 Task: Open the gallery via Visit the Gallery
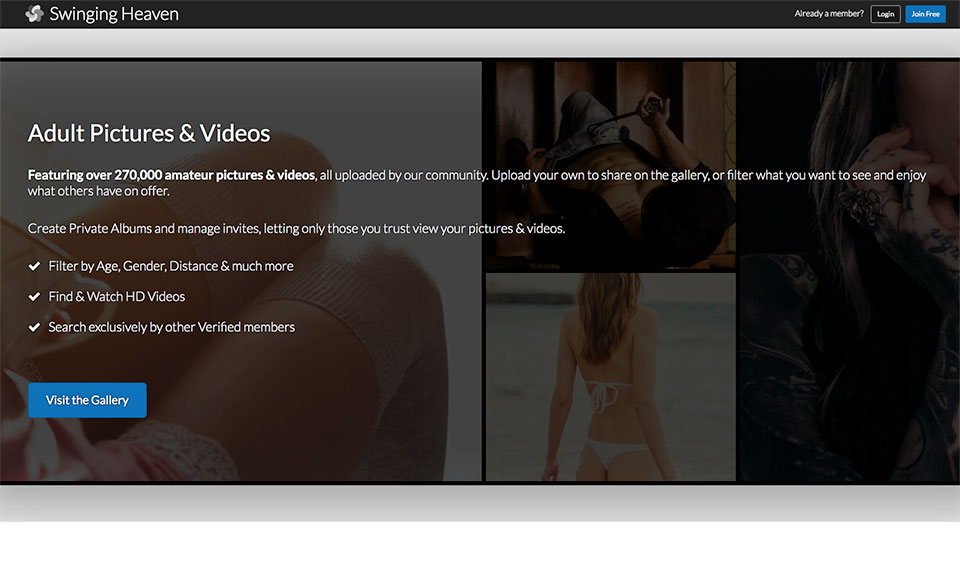click(87, 400)
